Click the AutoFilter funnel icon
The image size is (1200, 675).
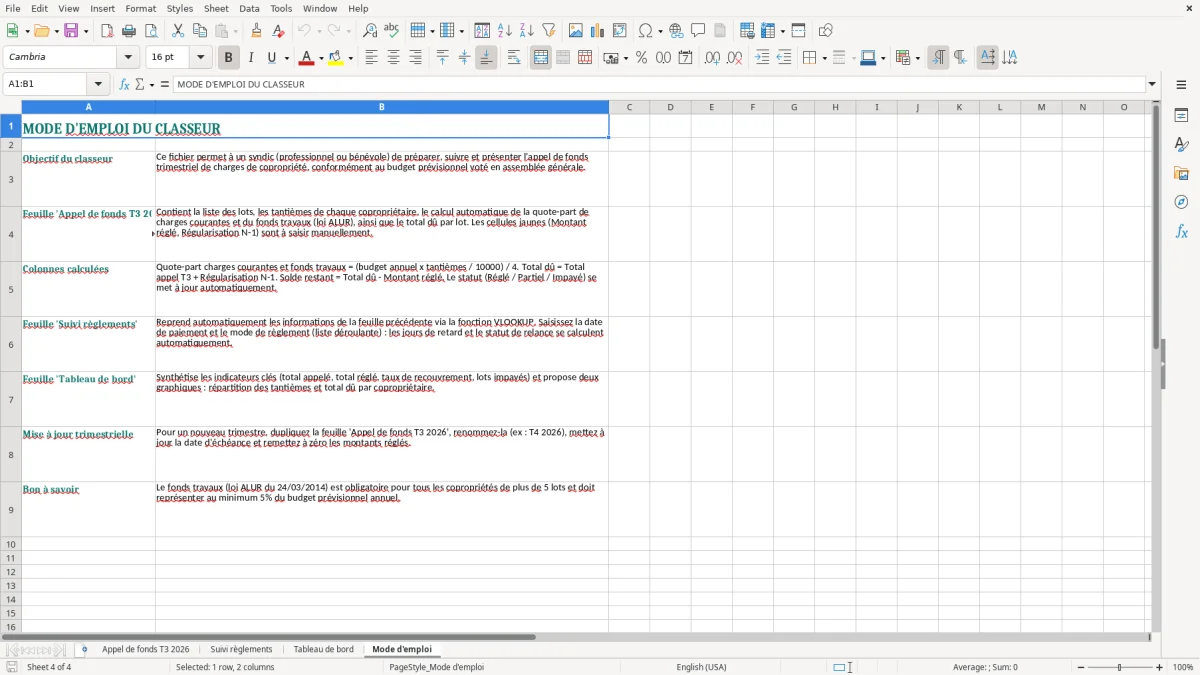pos(549,31)
